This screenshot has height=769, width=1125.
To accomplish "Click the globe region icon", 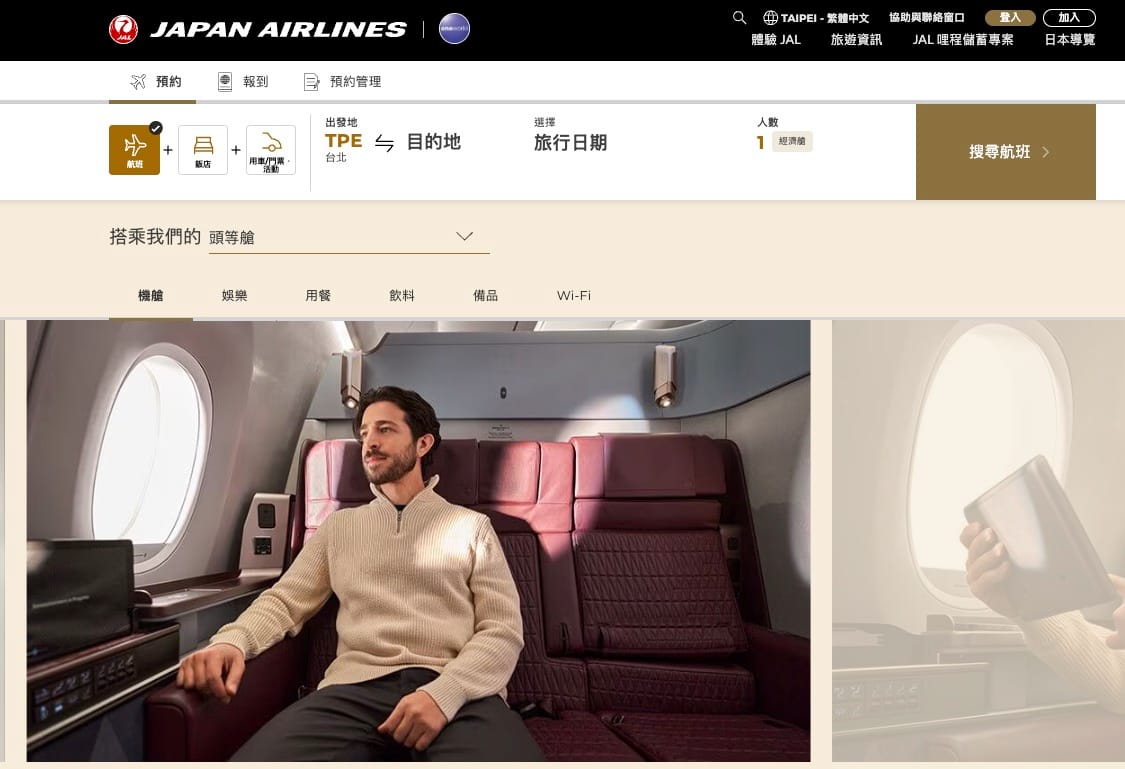I will click(x=771, y=17).
